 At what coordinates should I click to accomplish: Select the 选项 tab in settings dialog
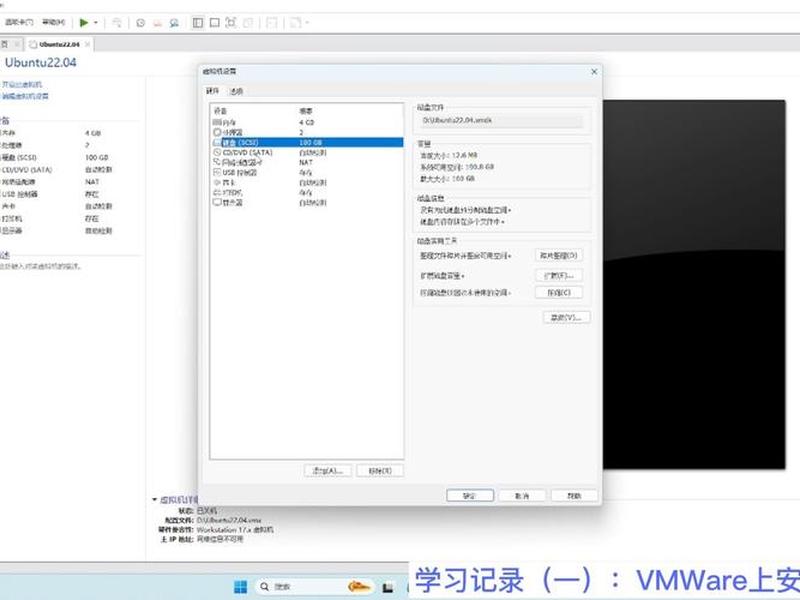click(236, 91)
